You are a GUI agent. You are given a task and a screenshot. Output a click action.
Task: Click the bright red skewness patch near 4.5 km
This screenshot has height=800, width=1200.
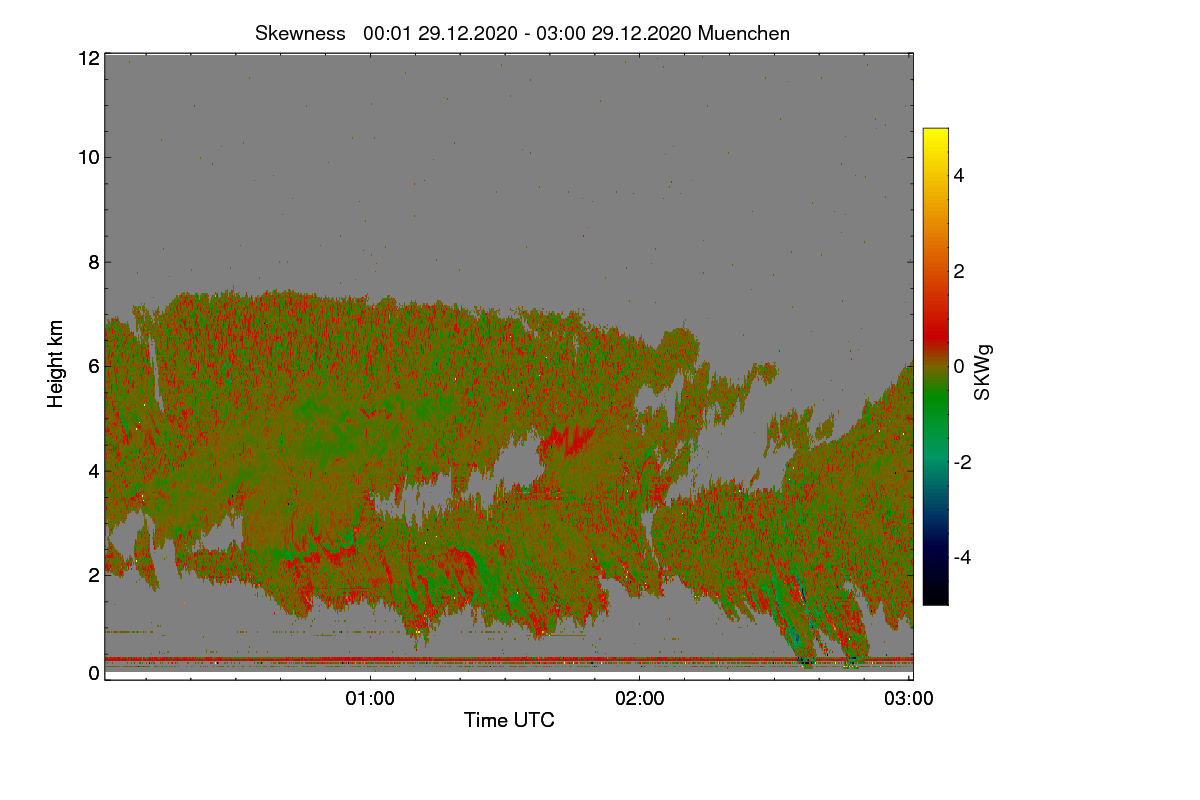[x=568, y=441]
